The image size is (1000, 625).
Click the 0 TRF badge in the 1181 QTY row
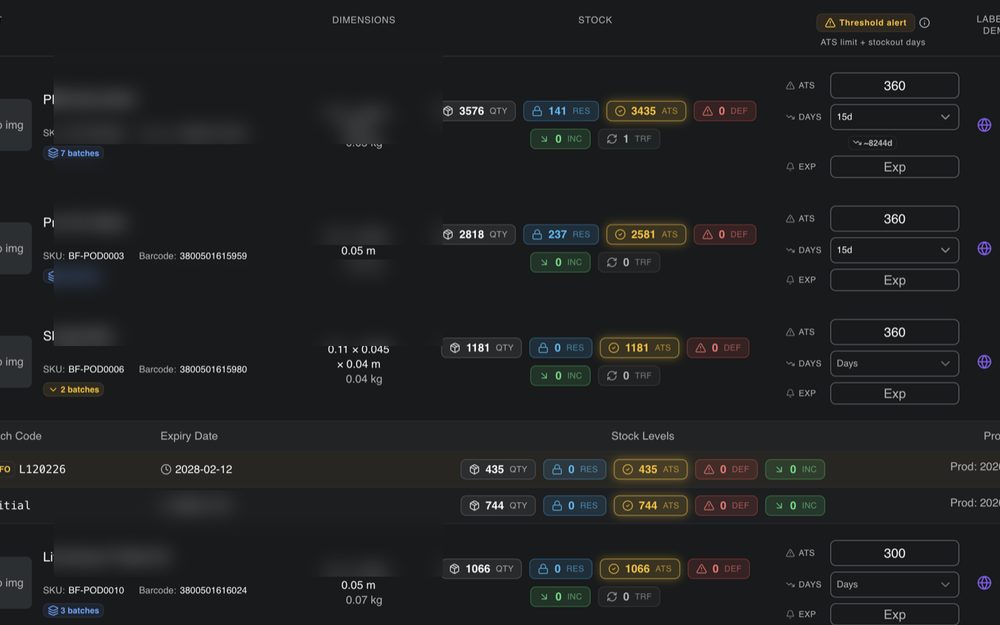coord(629,376)
